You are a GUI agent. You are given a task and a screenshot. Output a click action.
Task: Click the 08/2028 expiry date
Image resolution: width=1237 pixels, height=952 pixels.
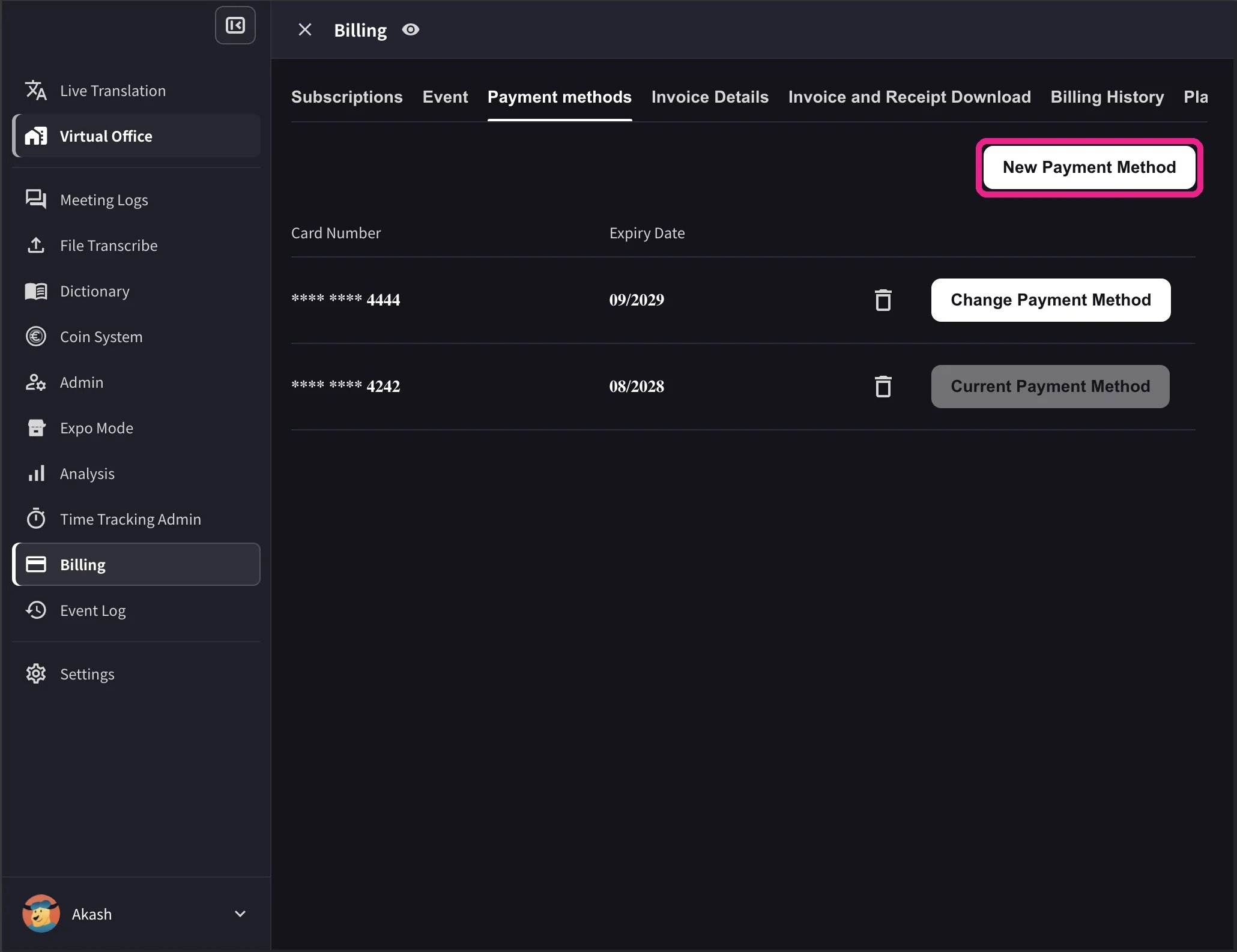click(x=637, y=386)
